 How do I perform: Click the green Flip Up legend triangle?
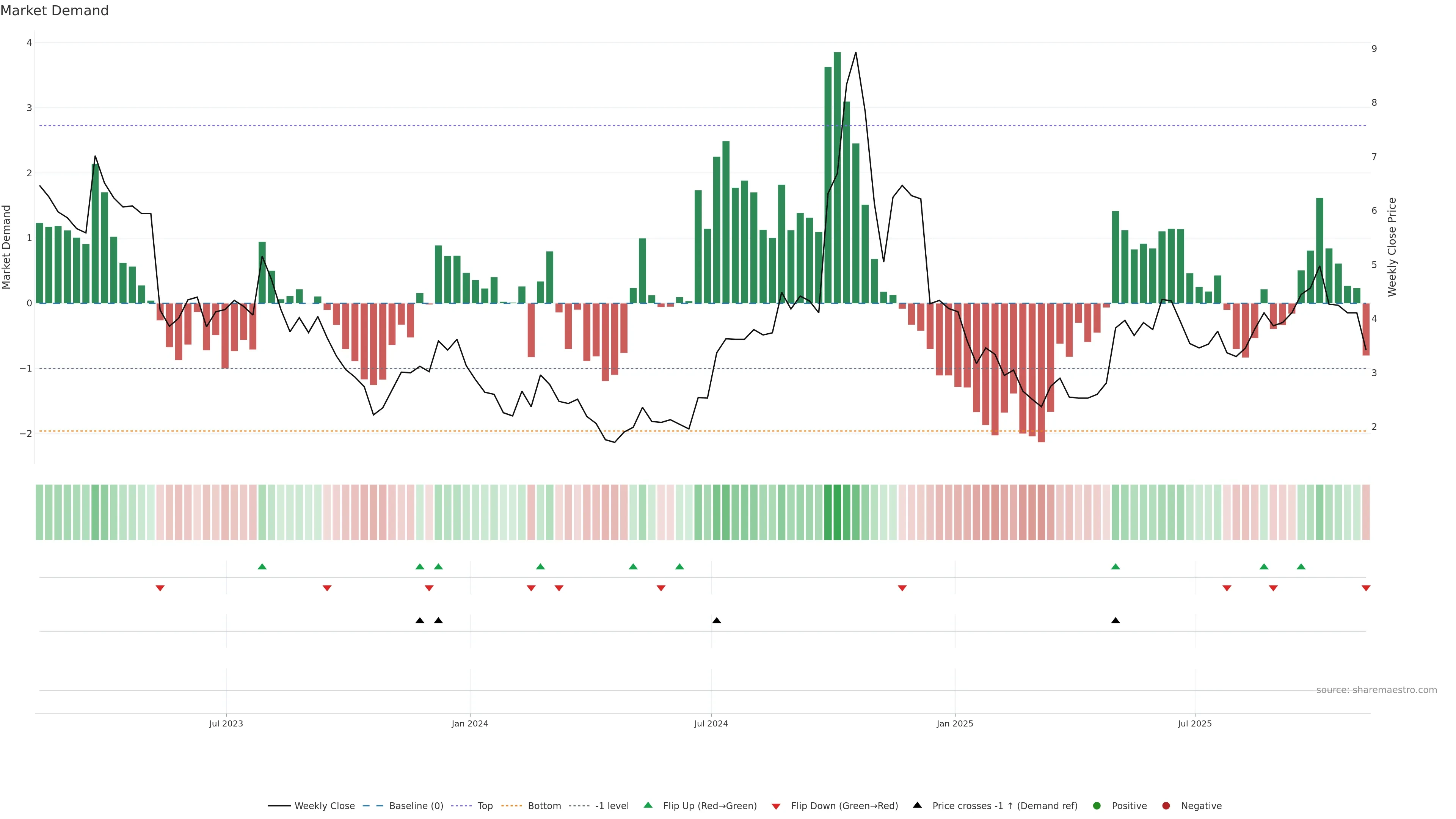coord(648,805)
